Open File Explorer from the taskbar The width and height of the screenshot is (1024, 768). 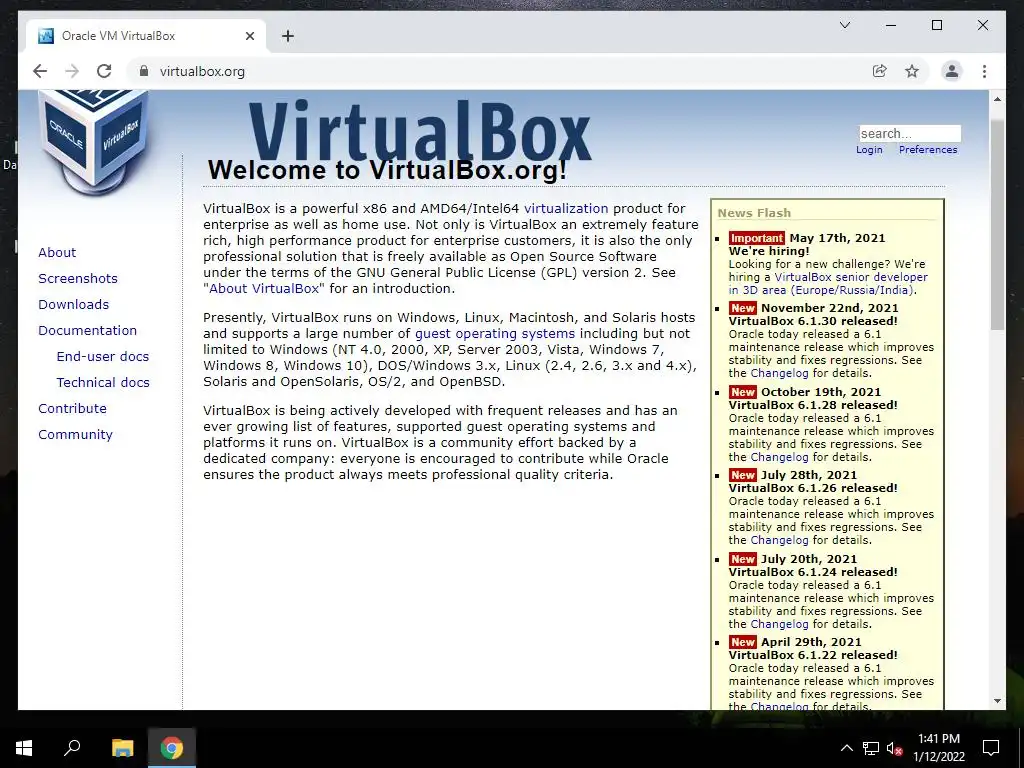pos(122,748)
